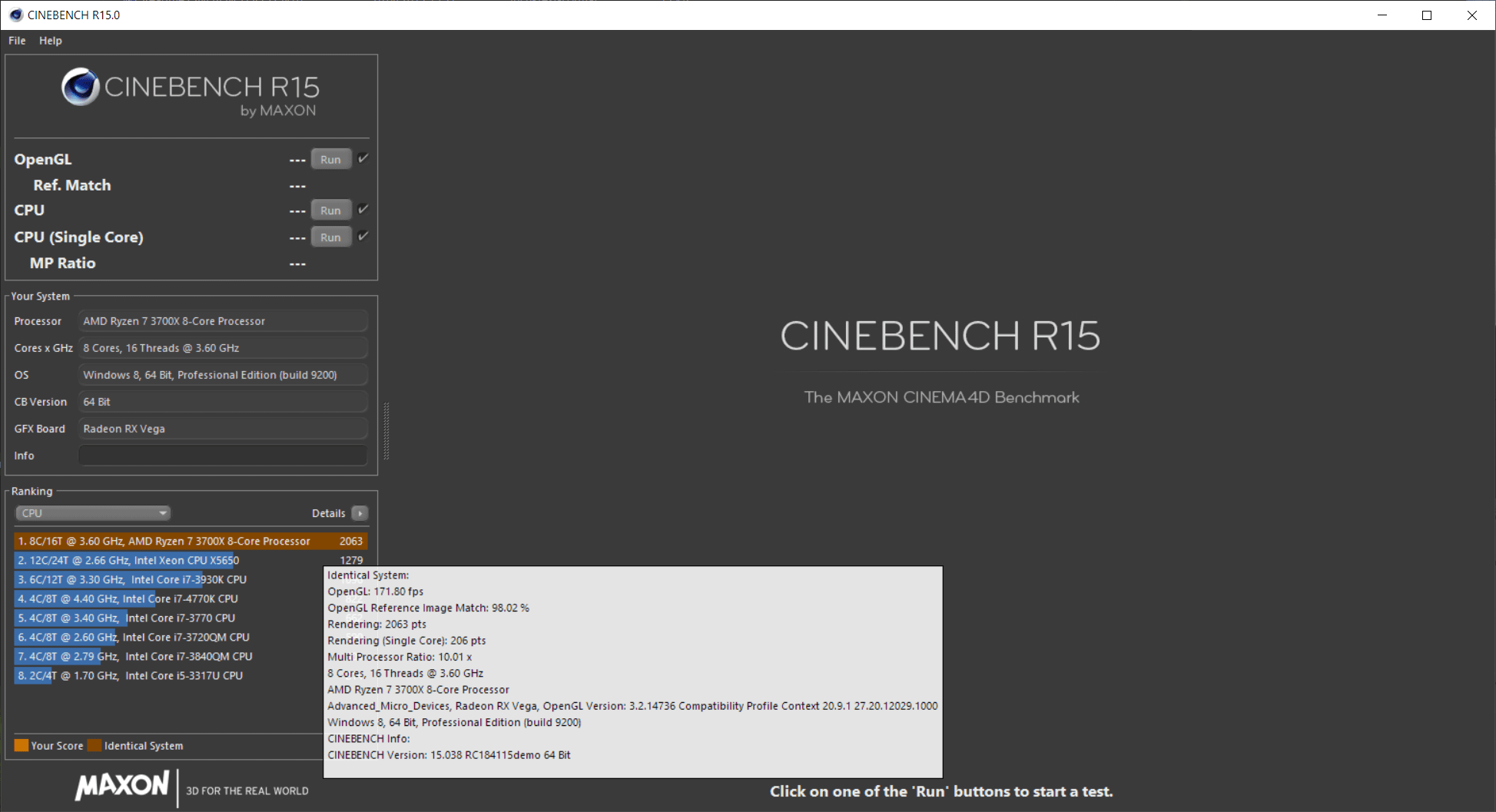Screen dimensions: 1496x812
Task: Click the score 1279 in ranking list
Action: (351, 561)
